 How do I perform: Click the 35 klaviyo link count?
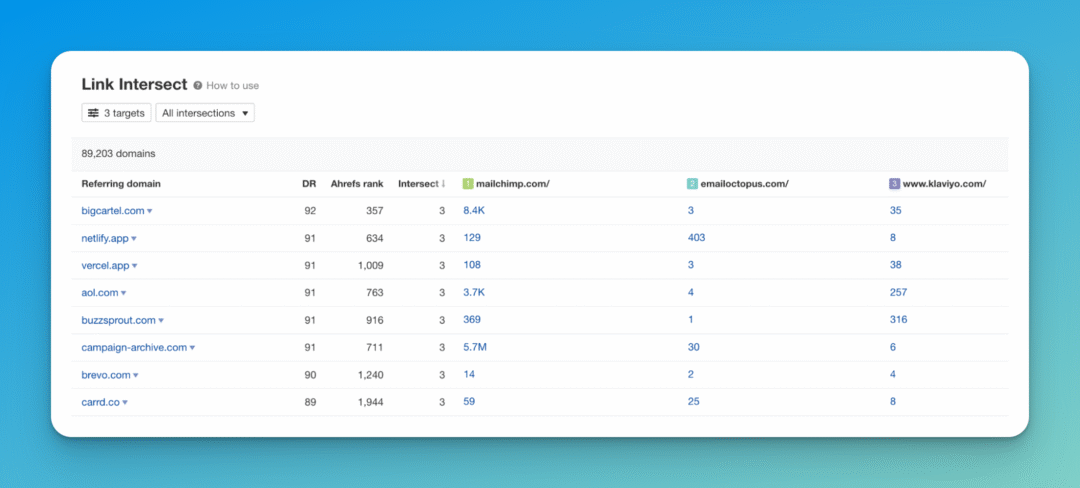coord(895,211)
